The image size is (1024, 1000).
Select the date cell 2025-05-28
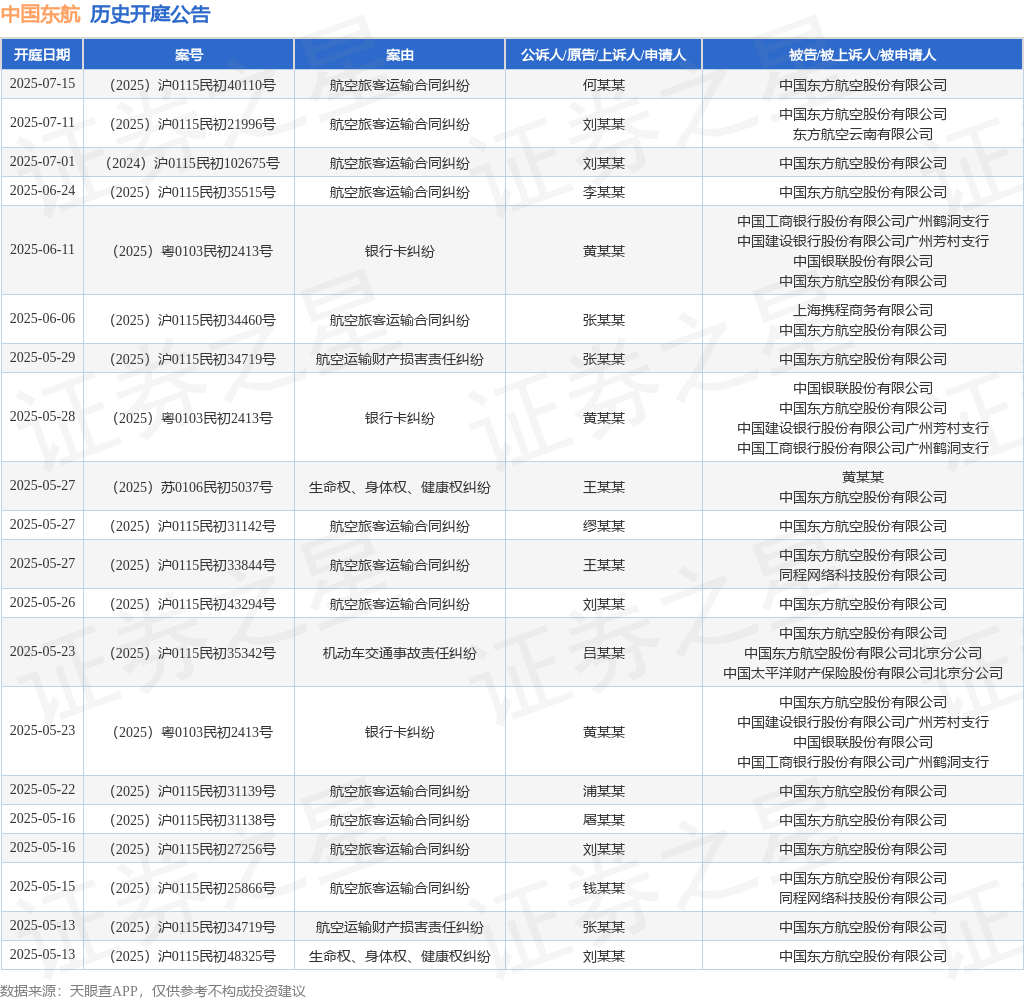42,417
